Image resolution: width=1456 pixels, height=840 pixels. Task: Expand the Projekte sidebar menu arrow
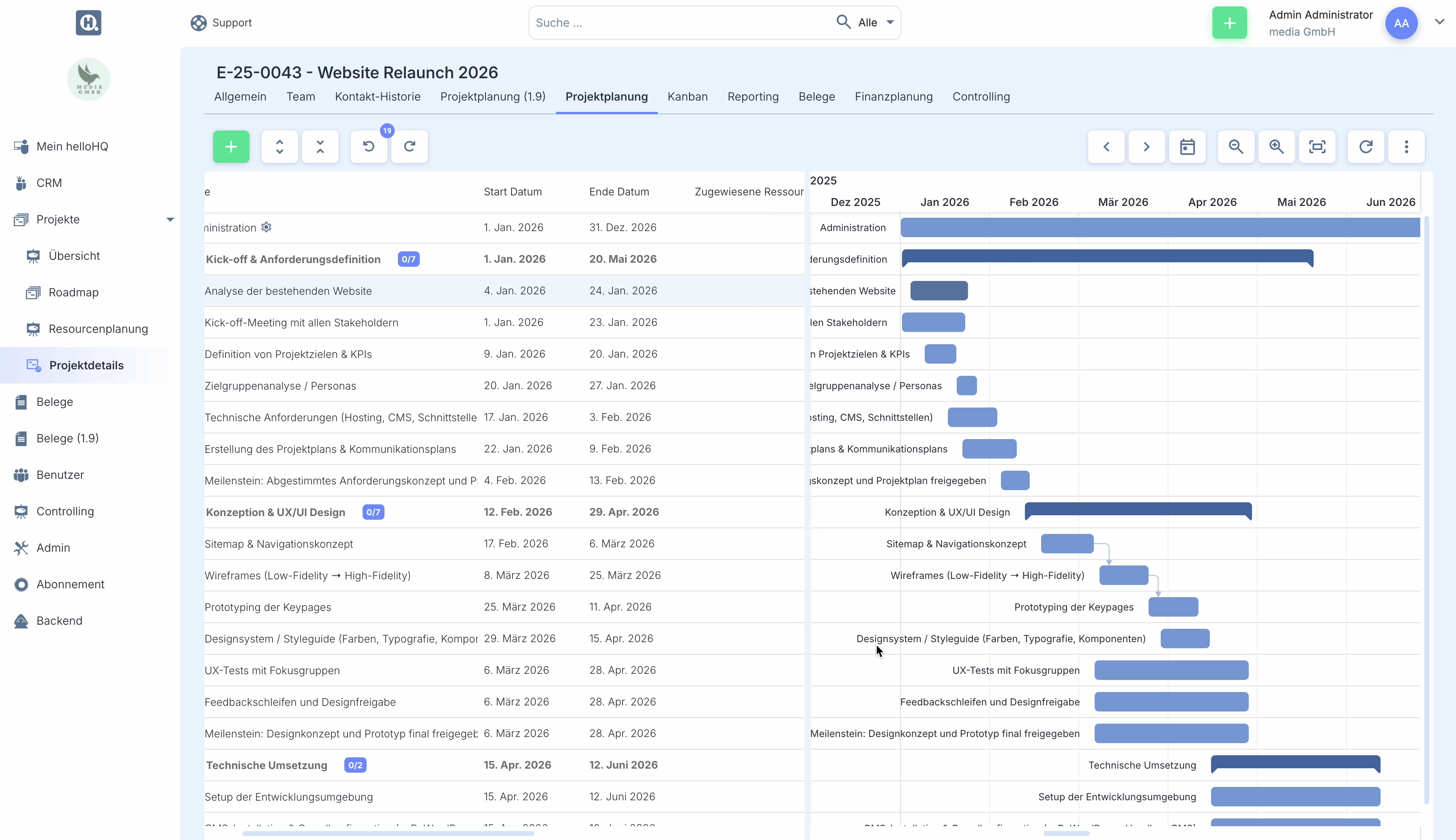[x=170, y=219]
